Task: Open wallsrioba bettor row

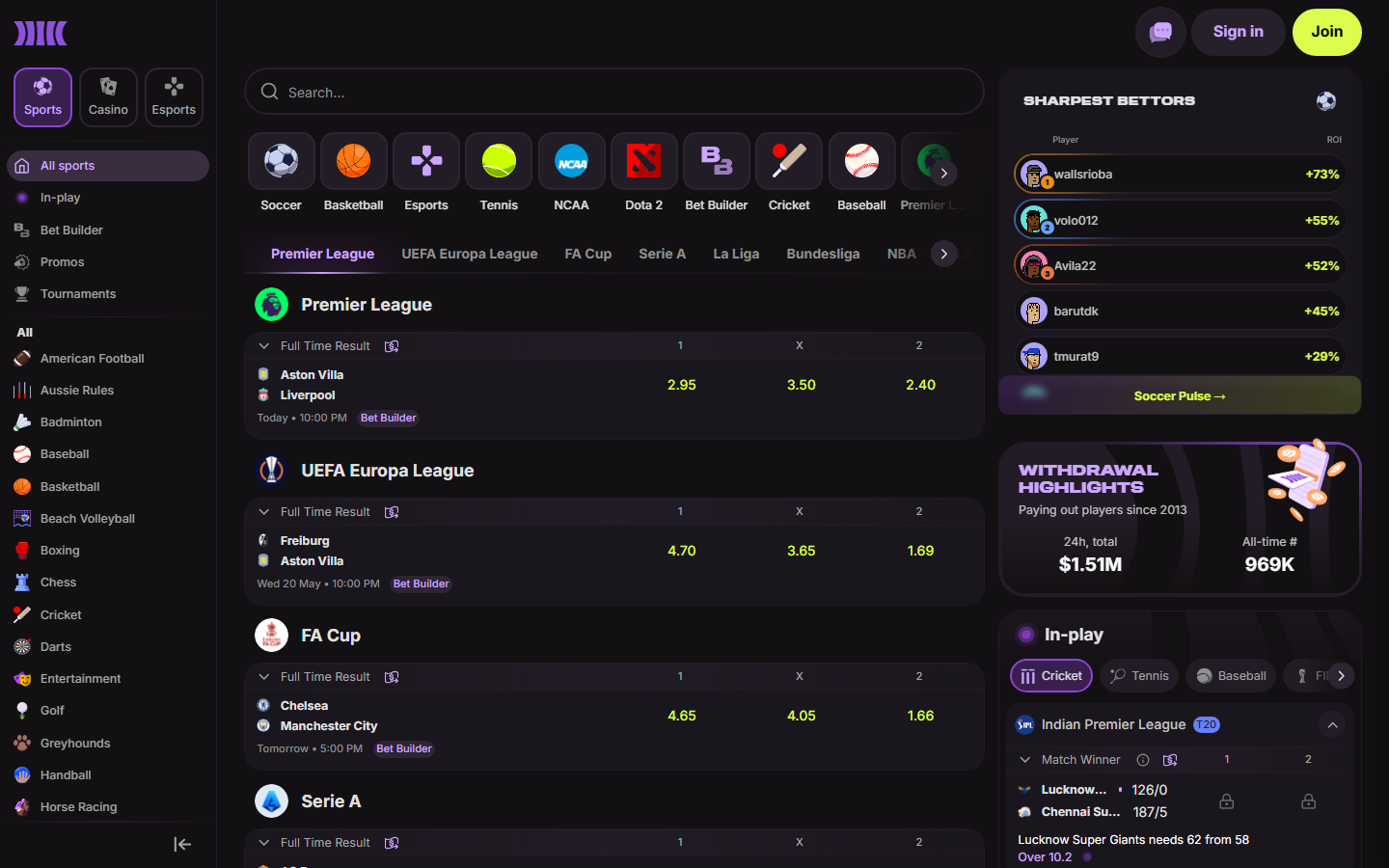Action: 1180,175
